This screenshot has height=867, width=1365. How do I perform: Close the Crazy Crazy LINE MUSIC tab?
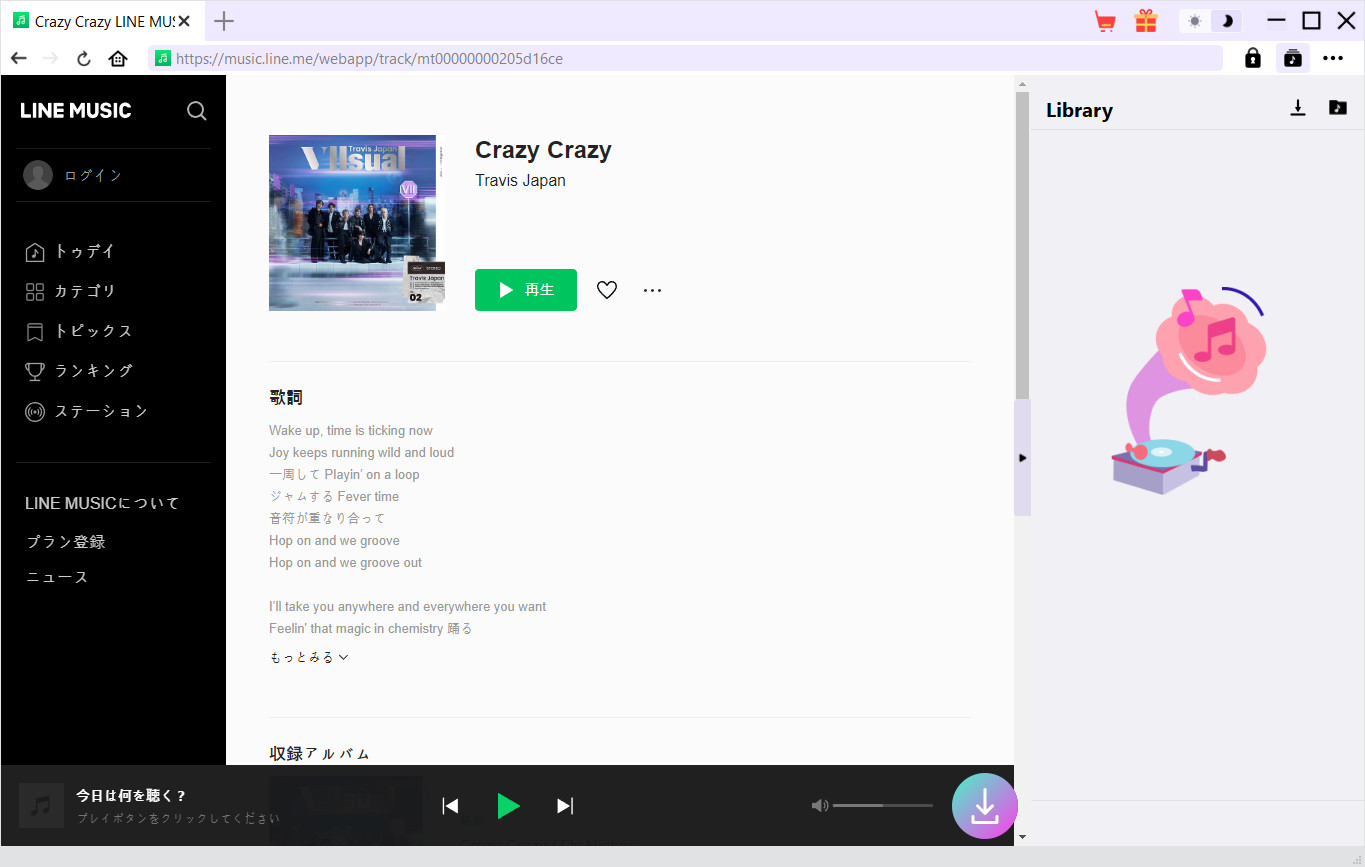click(x=184, y=21)
